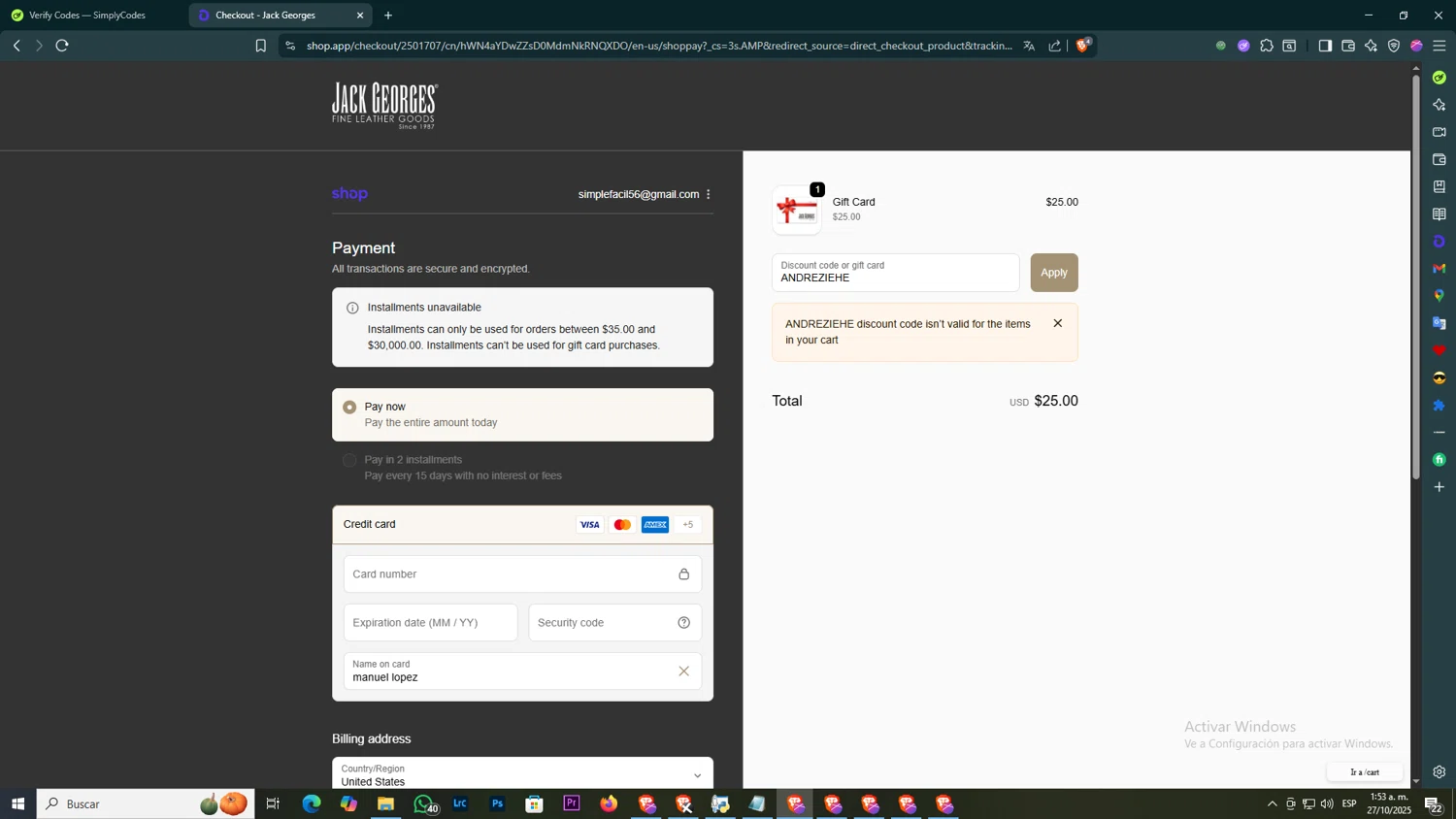1456x819 pixels.
Task: Bookmark this page icon
Action: [260, 46]
